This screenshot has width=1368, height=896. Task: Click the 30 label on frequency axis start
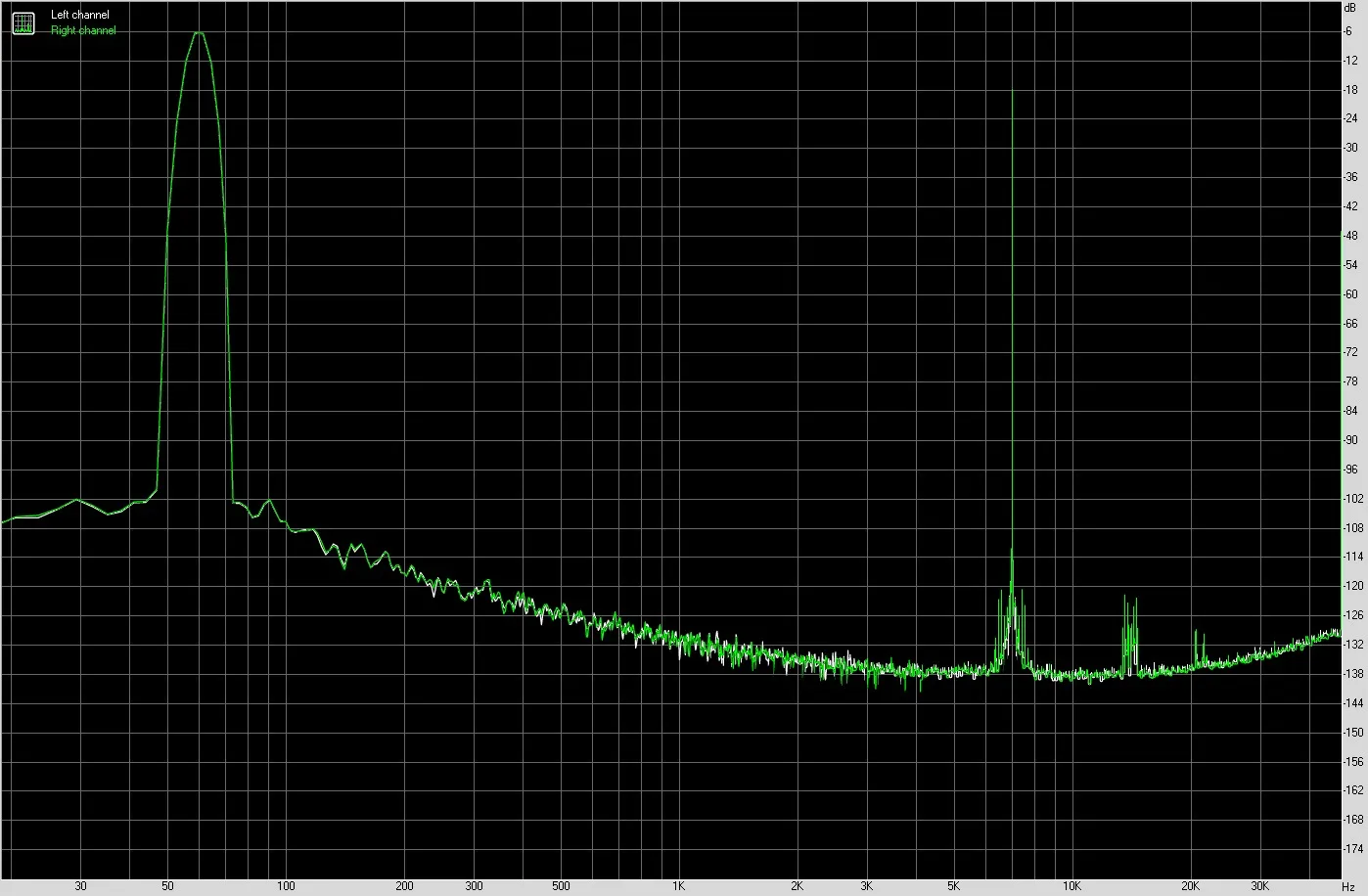tap(80, 886)
